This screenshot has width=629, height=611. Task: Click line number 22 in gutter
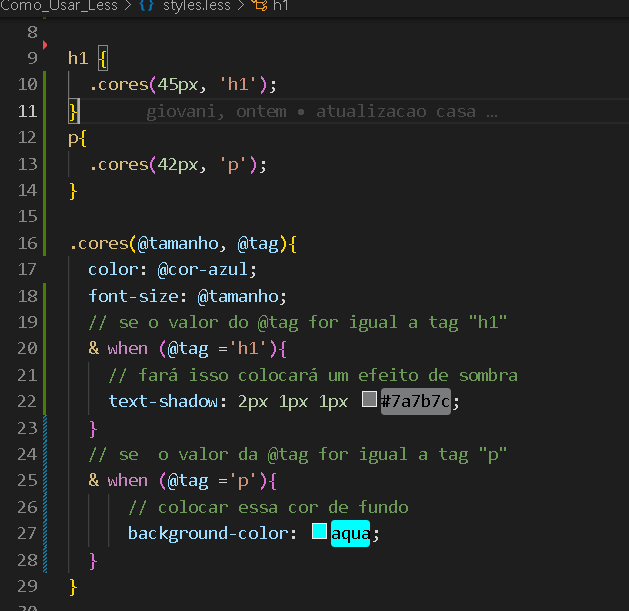[x=28, y=401]
